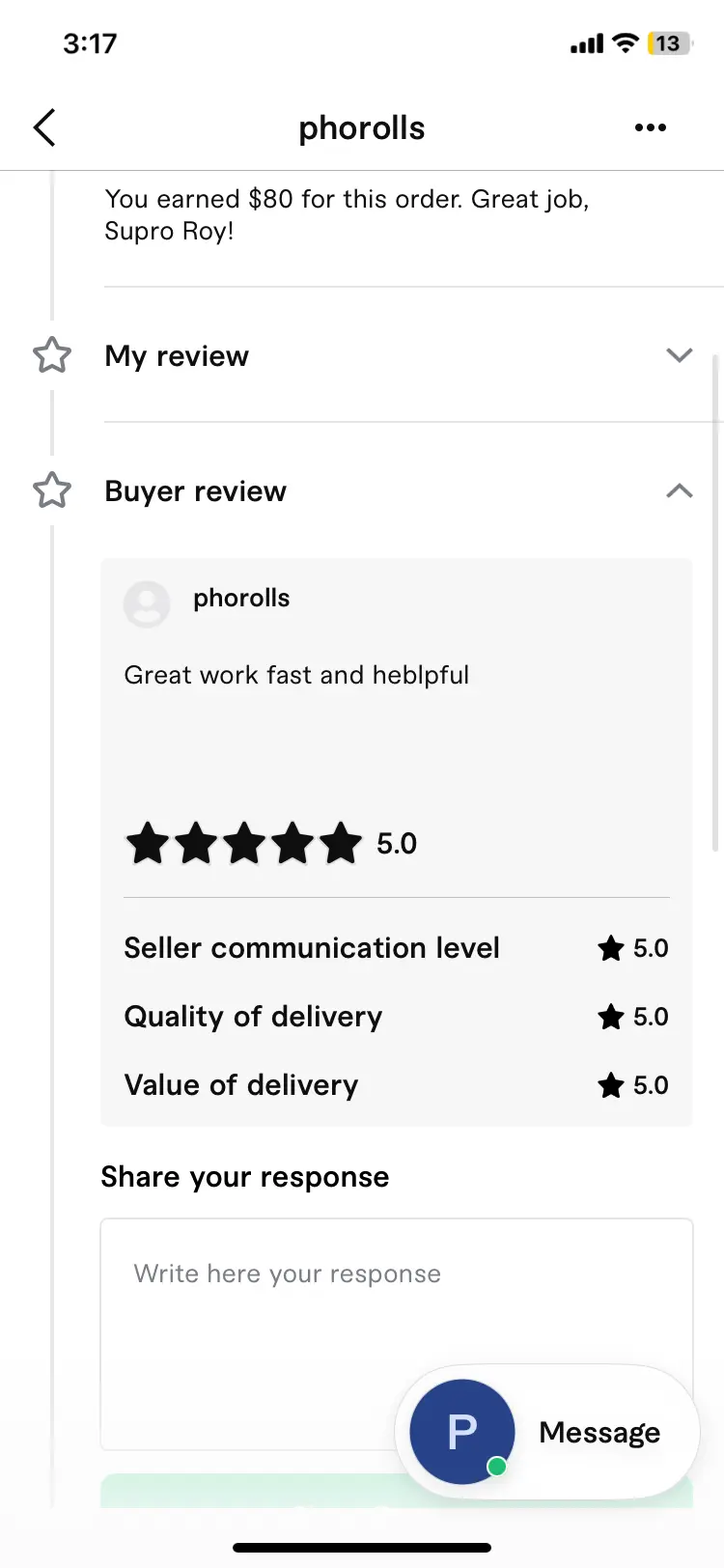724x1568 pixels.
Task: Tap star icon next to Value of delivery
Action: (x=611, y=1085)
